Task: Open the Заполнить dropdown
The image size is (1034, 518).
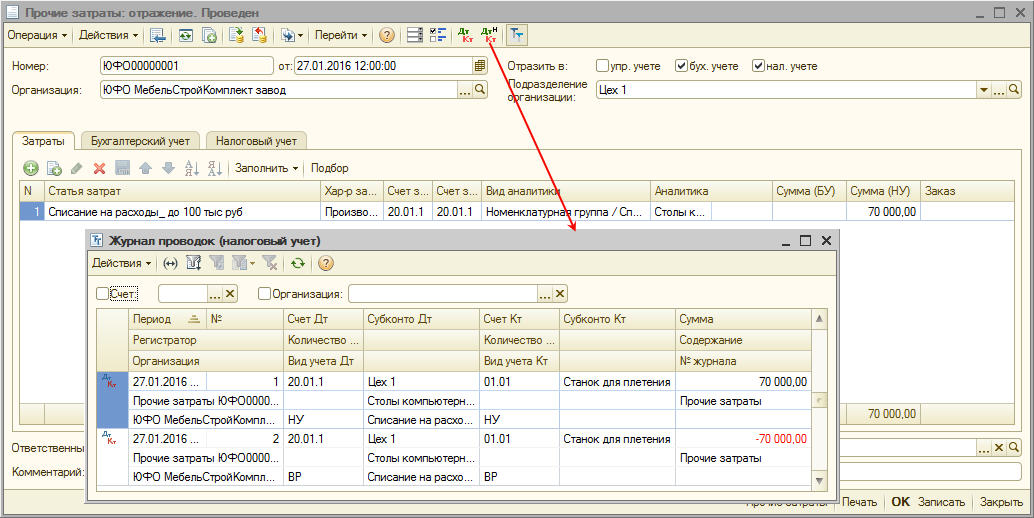Action: [266, 168]
